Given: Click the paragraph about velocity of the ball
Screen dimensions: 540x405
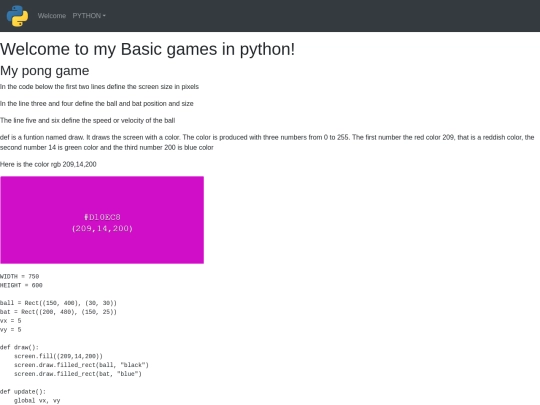Looking at the screenshot, I should pos(87,121).
